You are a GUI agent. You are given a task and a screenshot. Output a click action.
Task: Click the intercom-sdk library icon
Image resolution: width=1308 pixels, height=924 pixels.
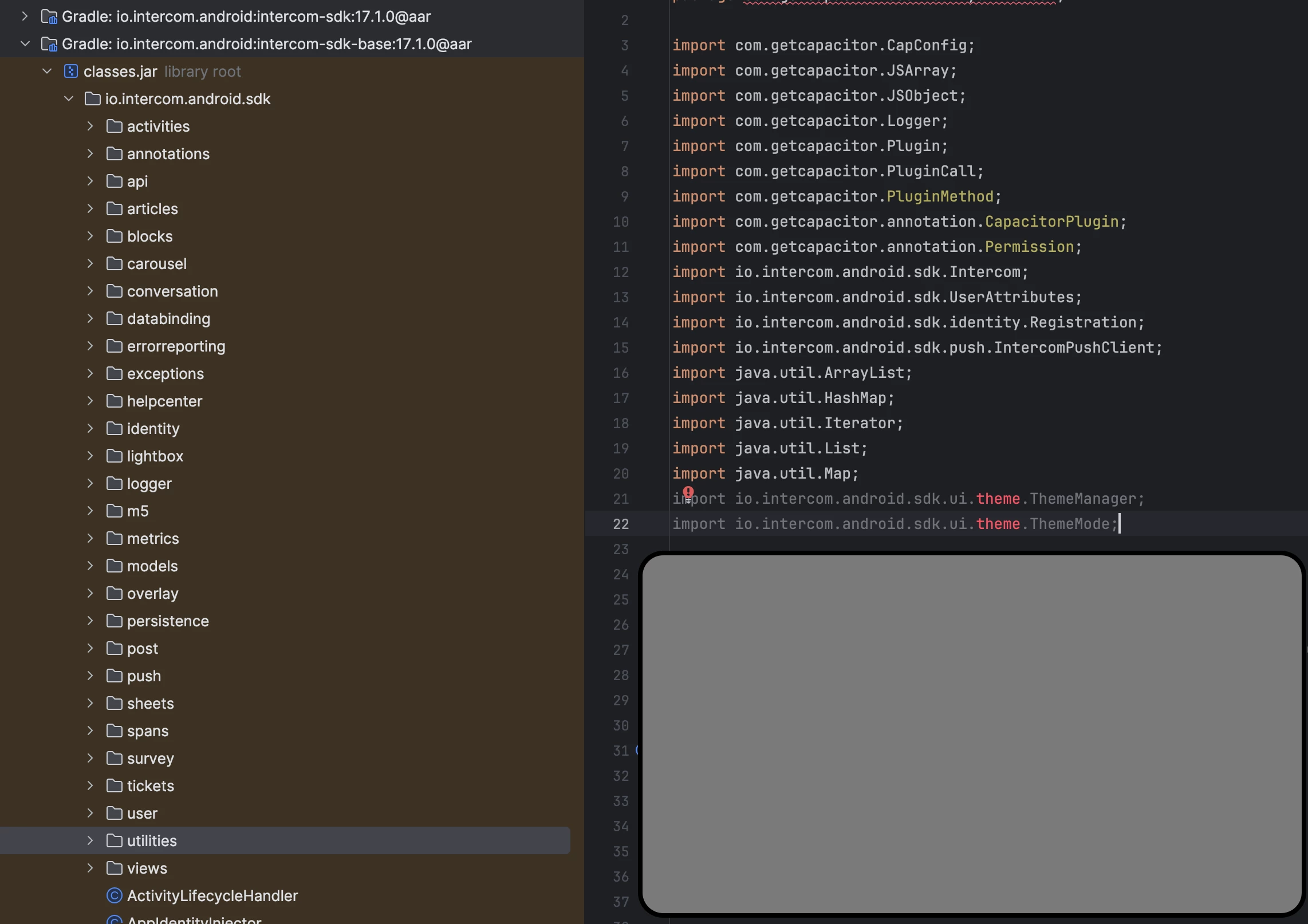(49, 17)
